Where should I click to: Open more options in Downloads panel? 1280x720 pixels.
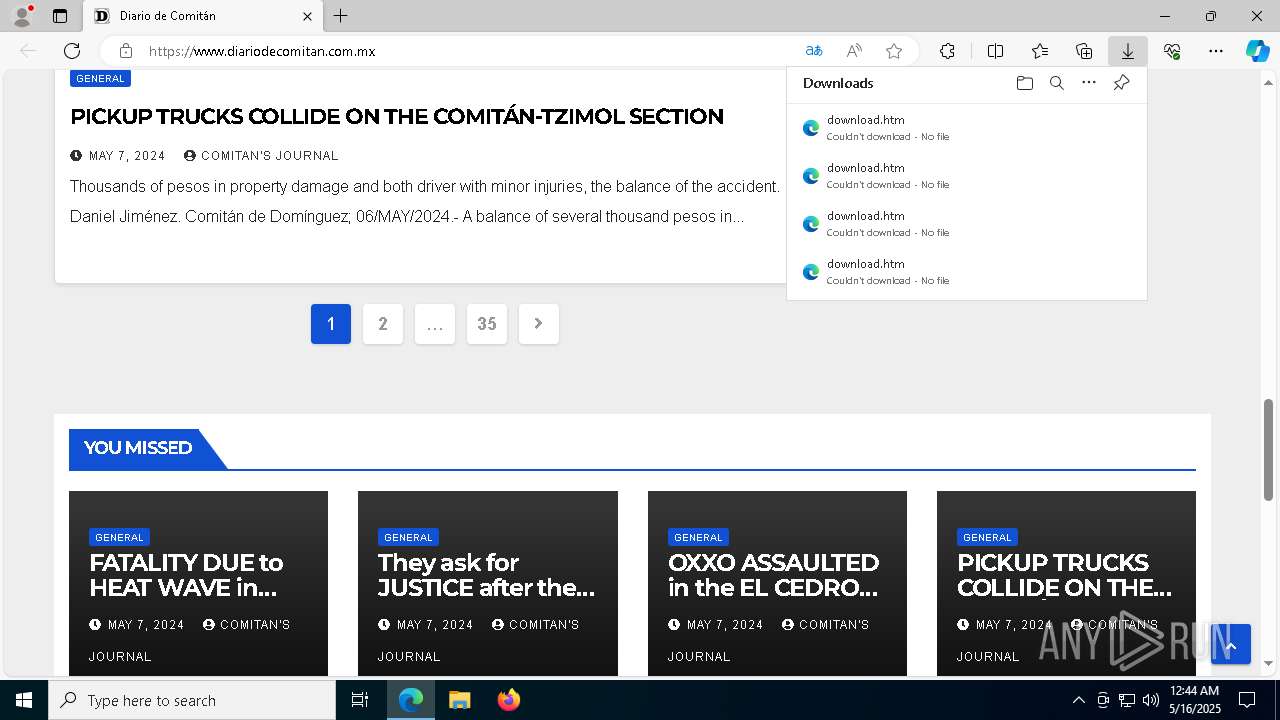1089,83
